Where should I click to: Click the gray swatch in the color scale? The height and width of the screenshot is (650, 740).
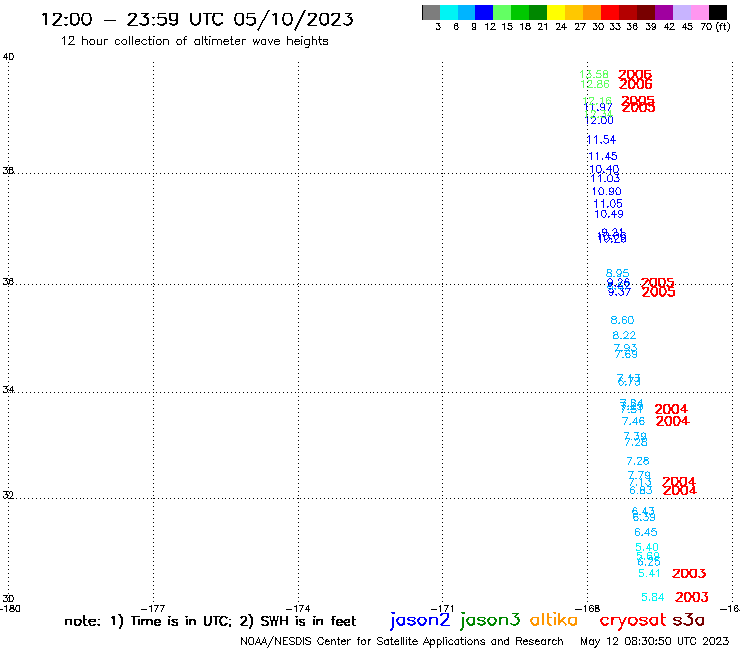click(x=431, y=13)
